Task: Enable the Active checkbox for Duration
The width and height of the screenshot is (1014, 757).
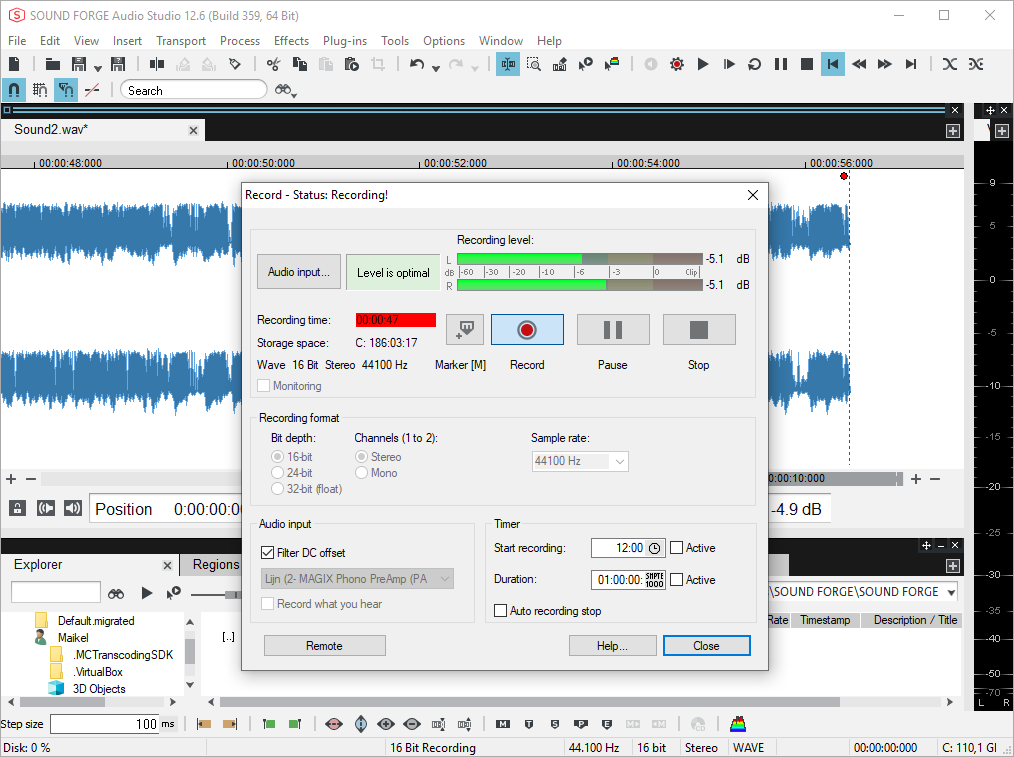Action: tap(676, 579)
